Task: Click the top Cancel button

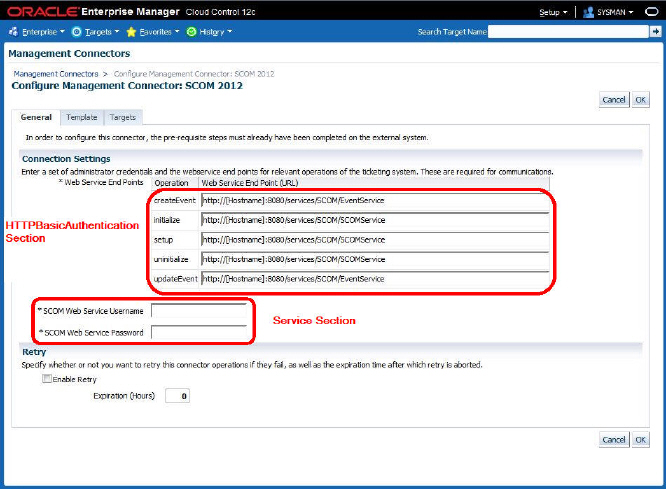Action: [x=614, y=100]
